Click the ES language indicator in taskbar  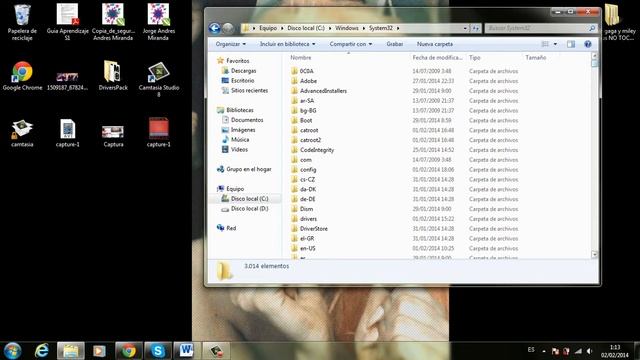tap(531, 350)
